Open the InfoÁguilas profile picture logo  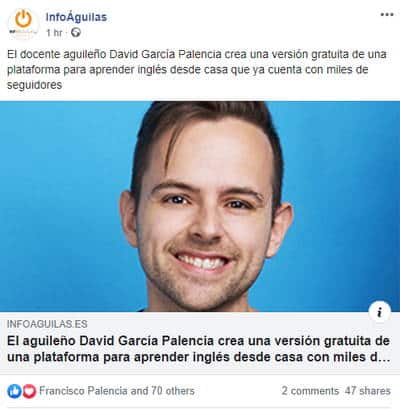point(23,24)
